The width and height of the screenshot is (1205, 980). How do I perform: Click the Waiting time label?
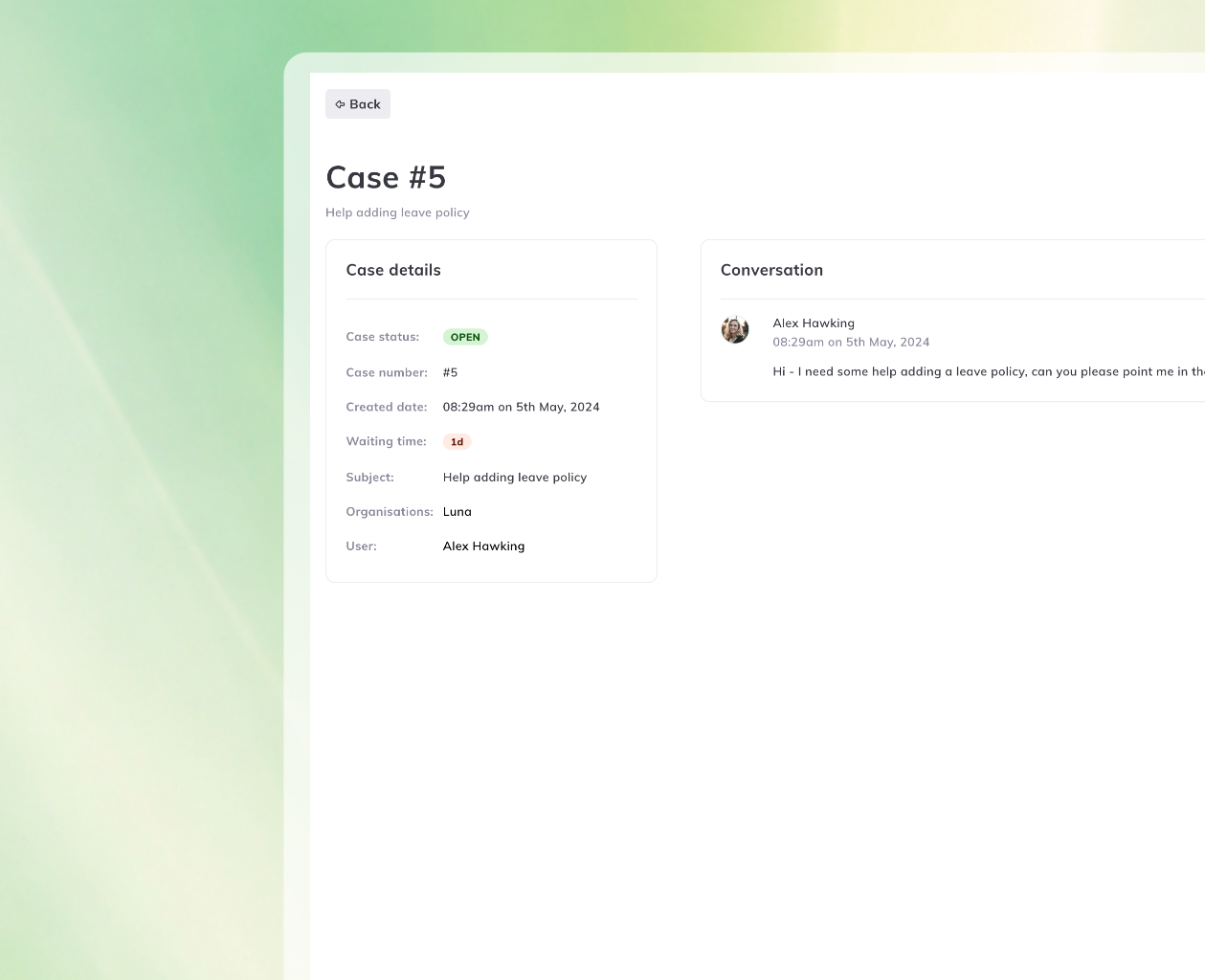(386, 441)
